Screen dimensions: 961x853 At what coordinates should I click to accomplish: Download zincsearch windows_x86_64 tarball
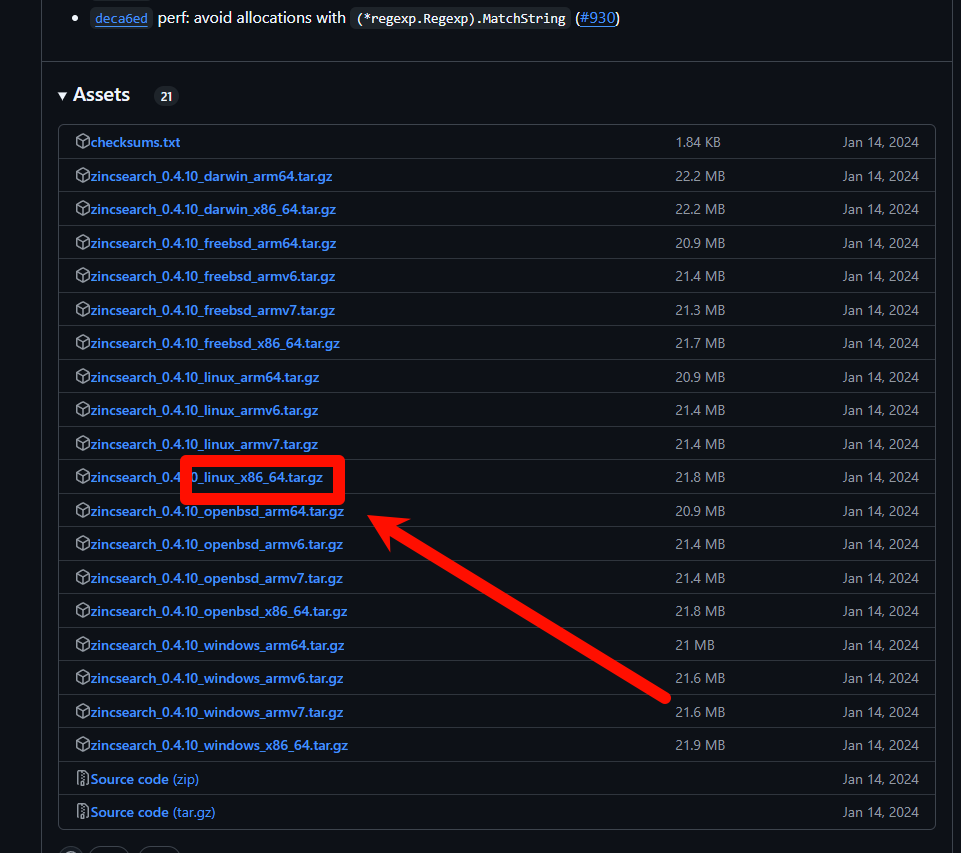click(219, 746)
